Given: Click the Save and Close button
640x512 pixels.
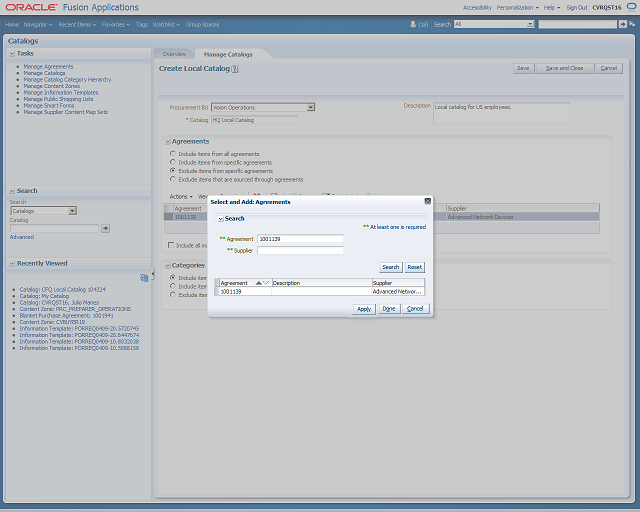Looking at the screenshot, I should click(x=564, y=68).
